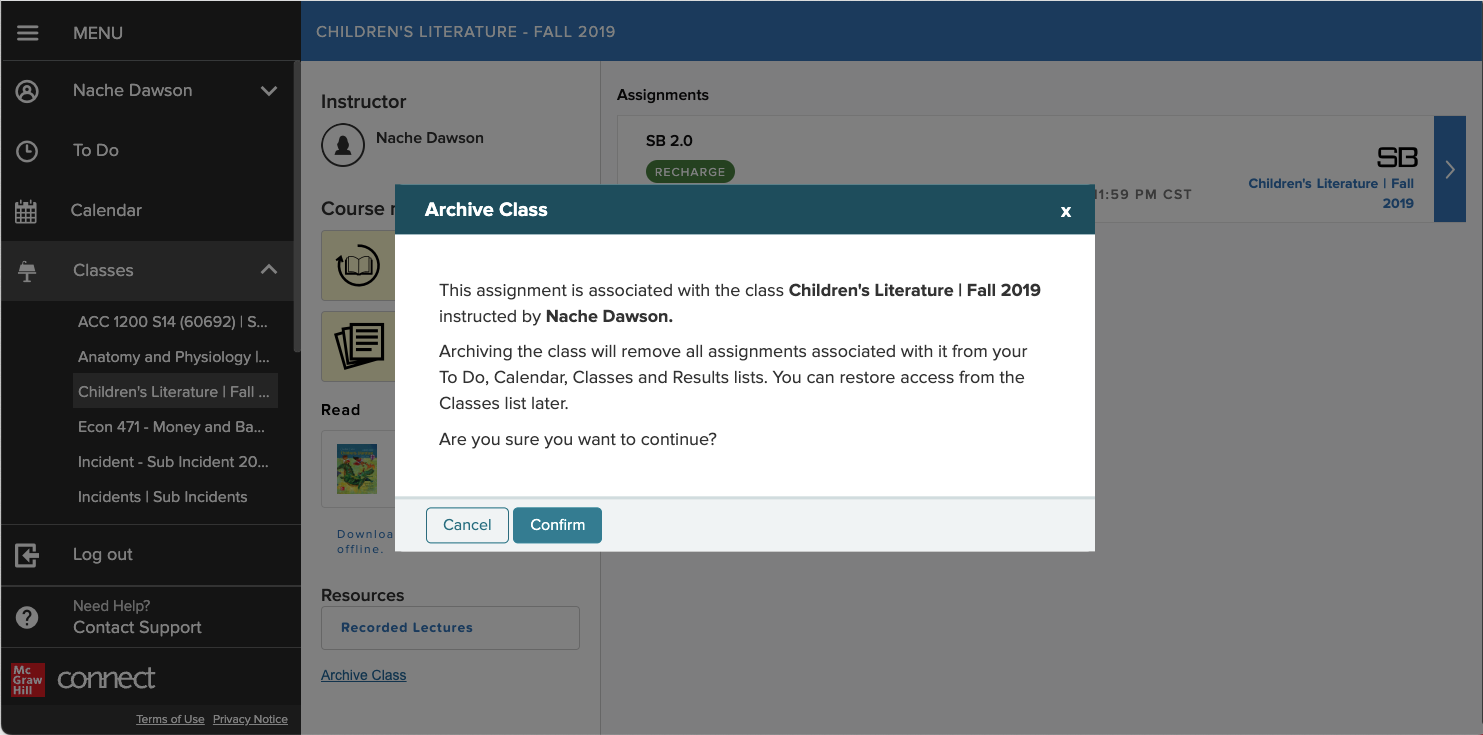Viewport: 1483px width, 735px height.
Task: Click the To Do clock icon
Action: 27,151
